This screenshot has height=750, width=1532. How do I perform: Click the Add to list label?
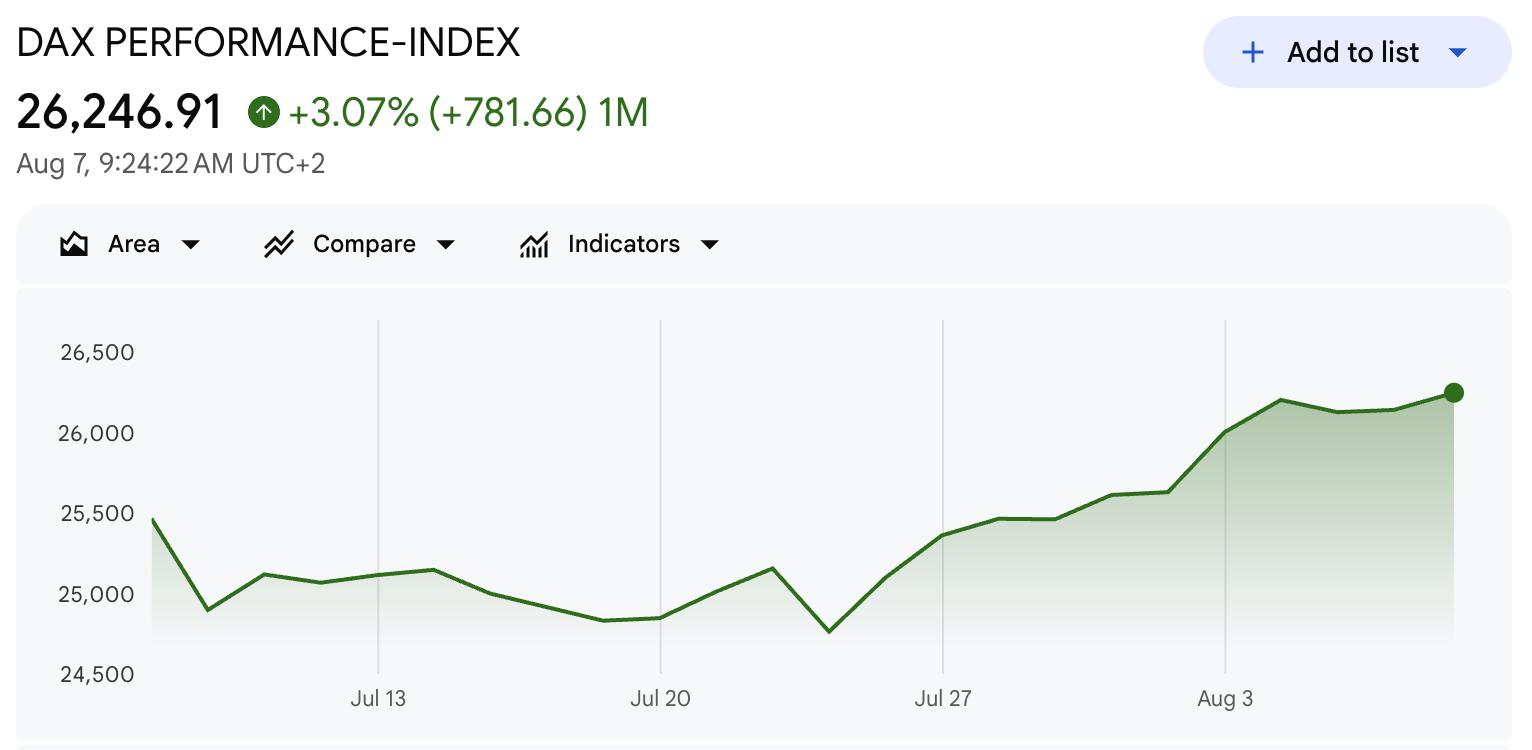[x=1353, y=53]
